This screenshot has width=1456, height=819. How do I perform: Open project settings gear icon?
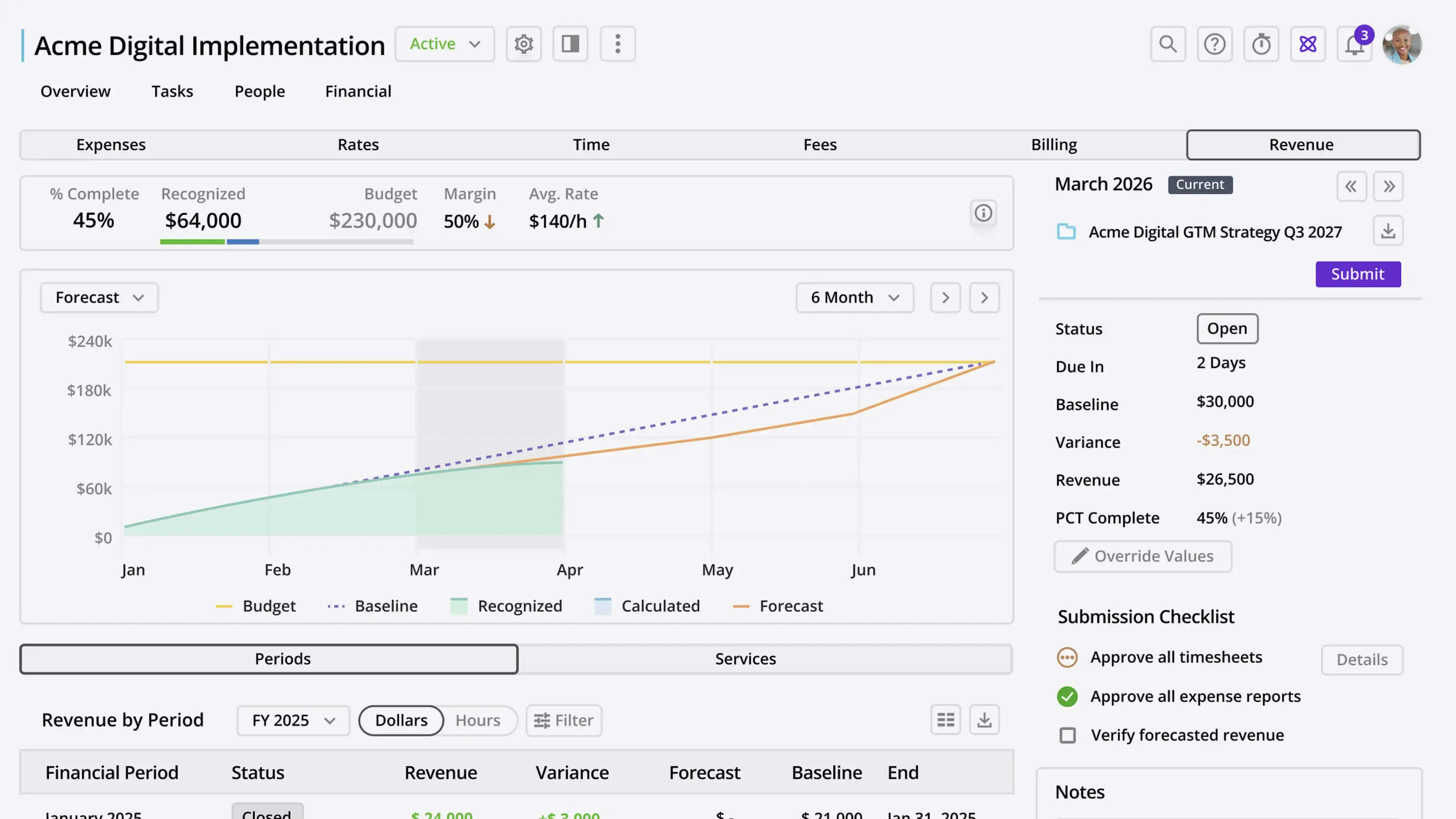tap(523, 44)
